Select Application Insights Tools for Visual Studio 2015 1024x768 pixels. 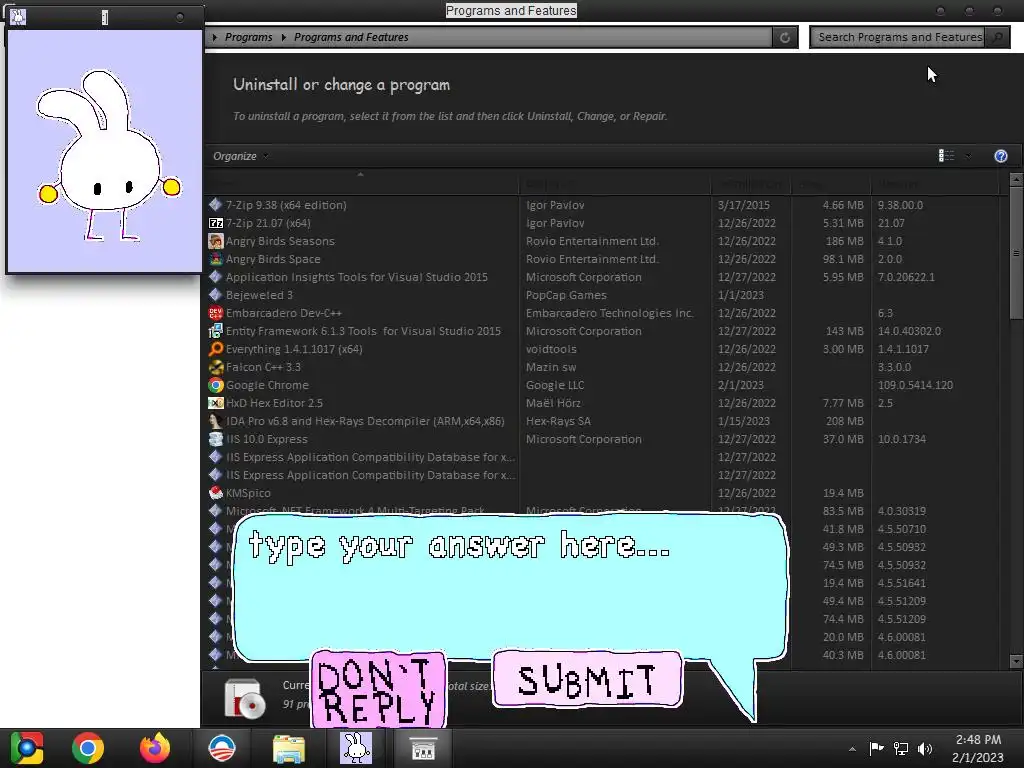357,277
